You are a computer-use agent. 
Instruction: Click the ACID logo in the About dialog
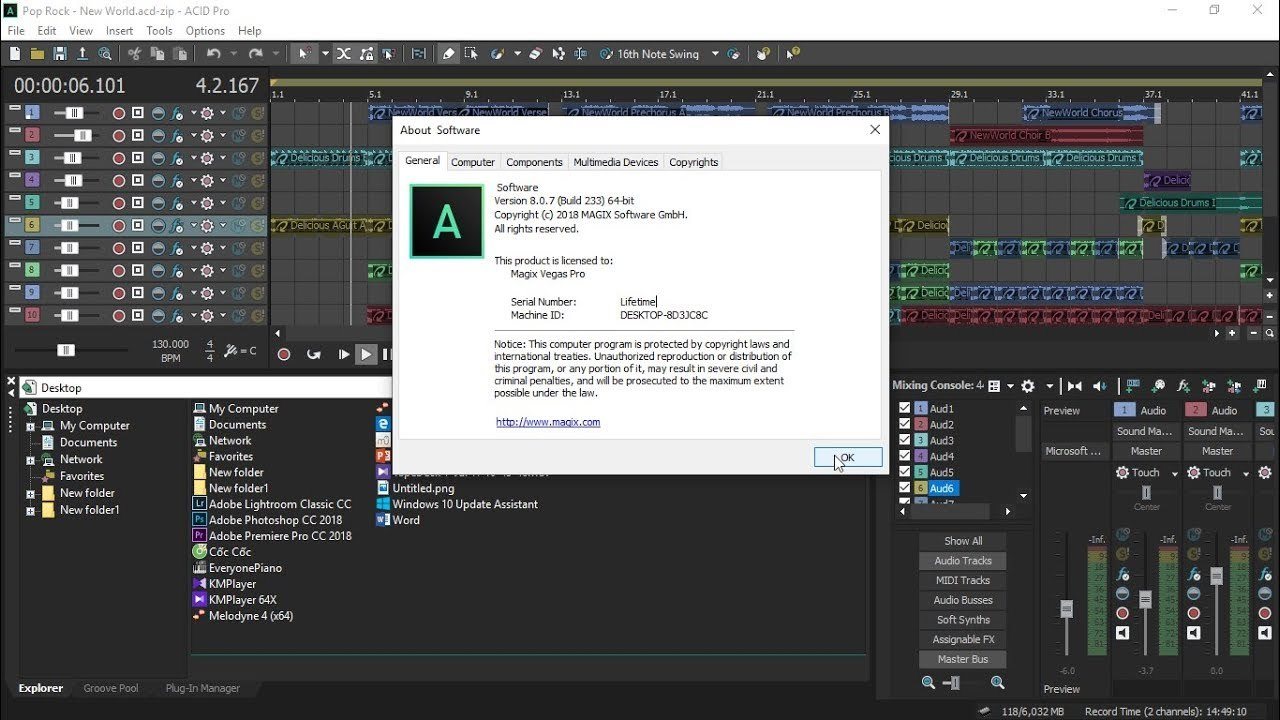point(447,221)
